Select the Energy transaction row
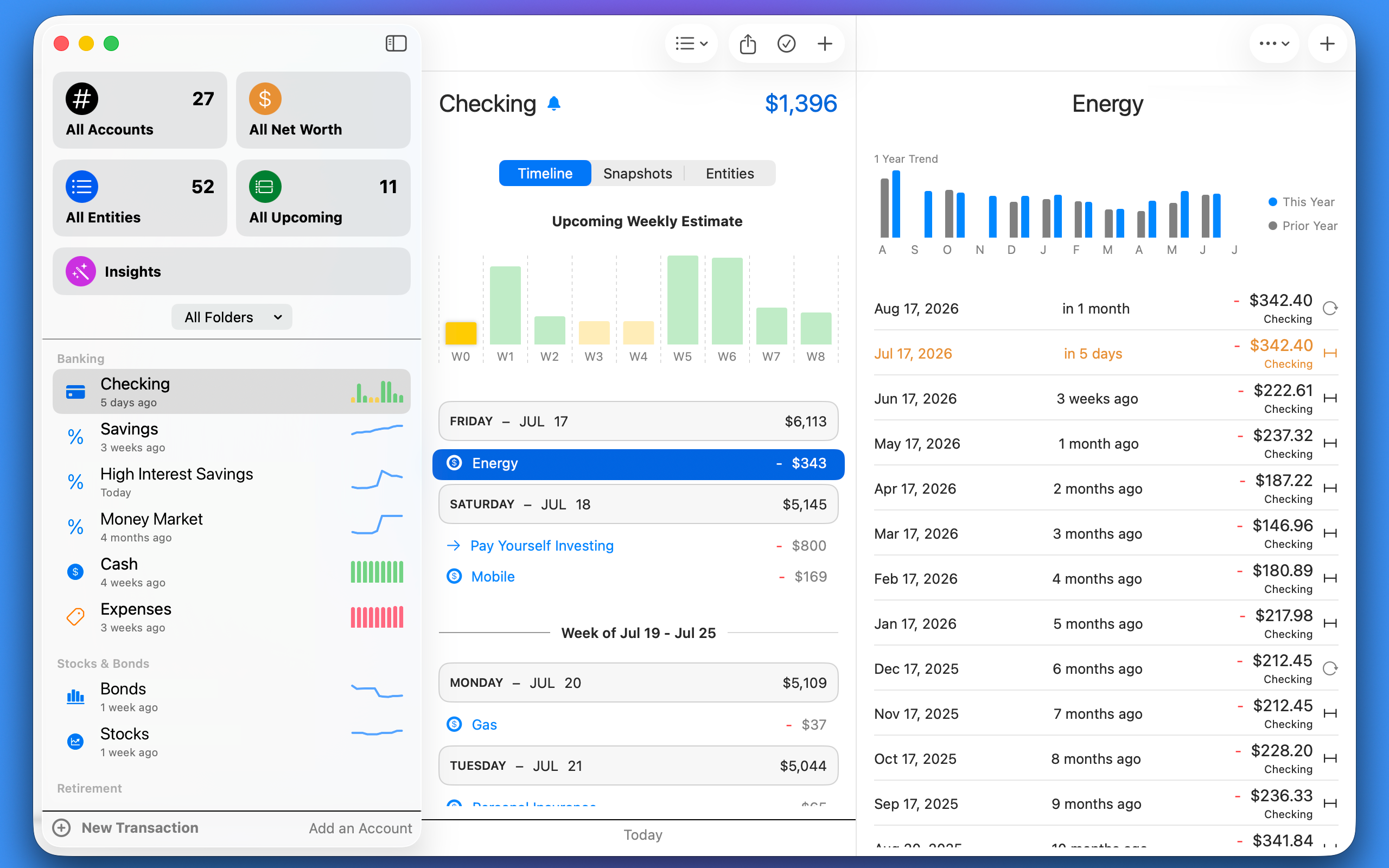Viewport: 1389px width, 868px height. point(638,464)
